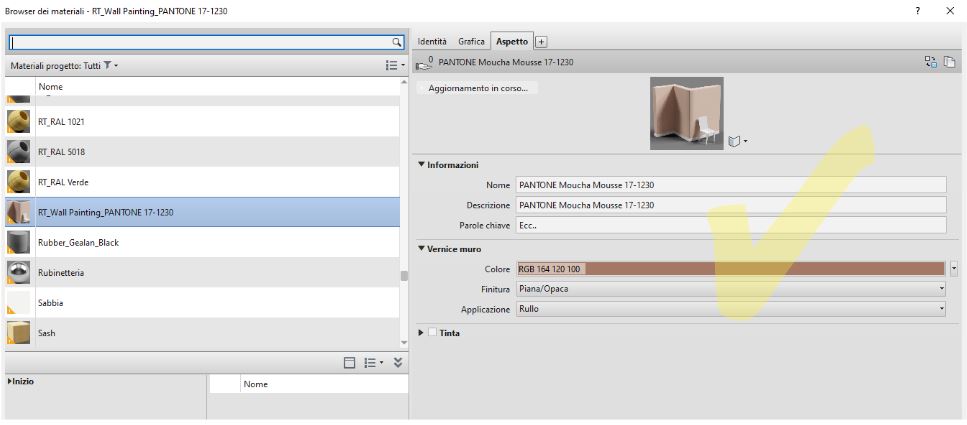Viewport: 967px width, 425px height.
Task: Open library panel list view options
Action: (x=373, y=363)
